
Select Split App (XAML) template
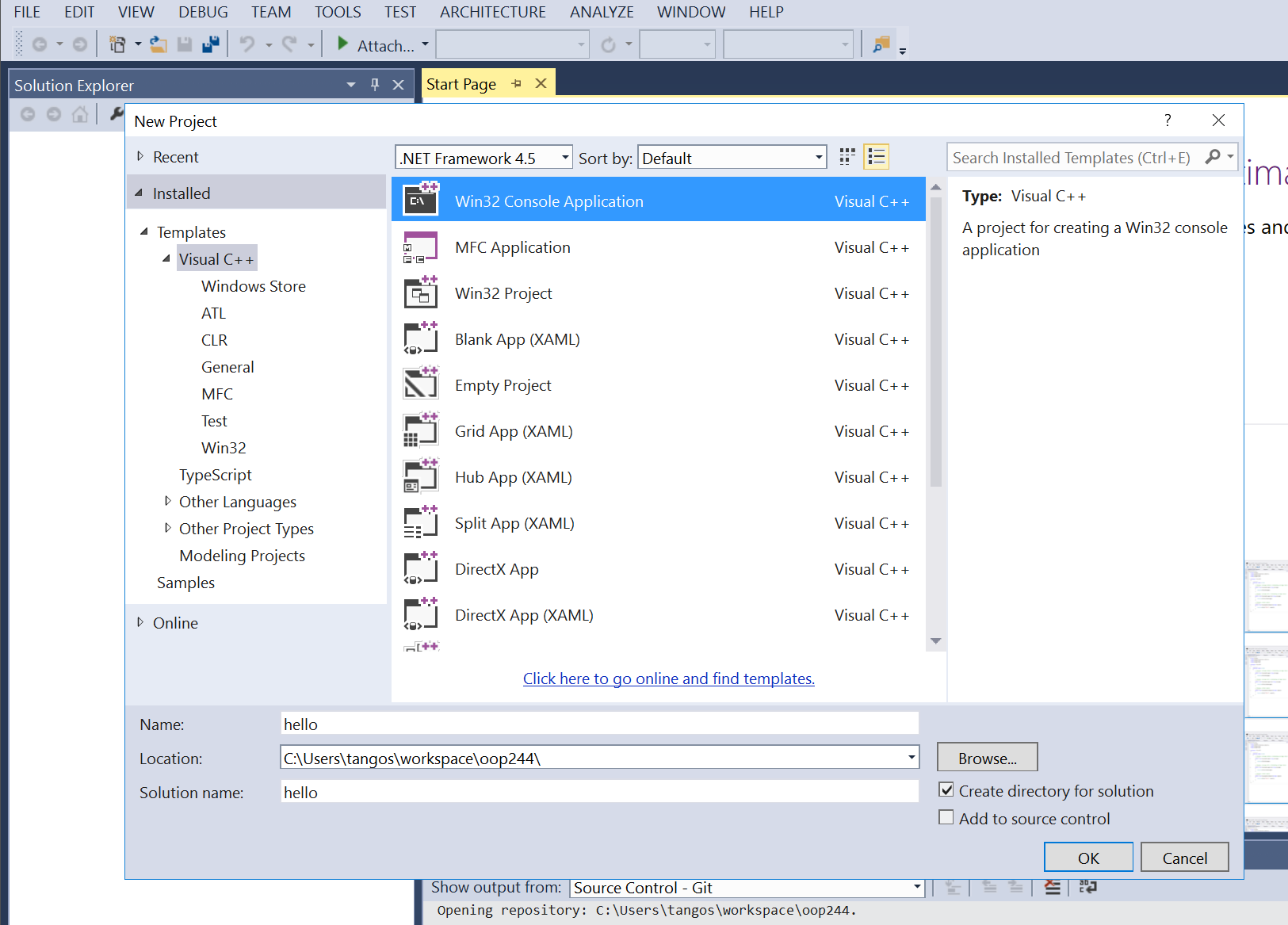click(659, 523)
